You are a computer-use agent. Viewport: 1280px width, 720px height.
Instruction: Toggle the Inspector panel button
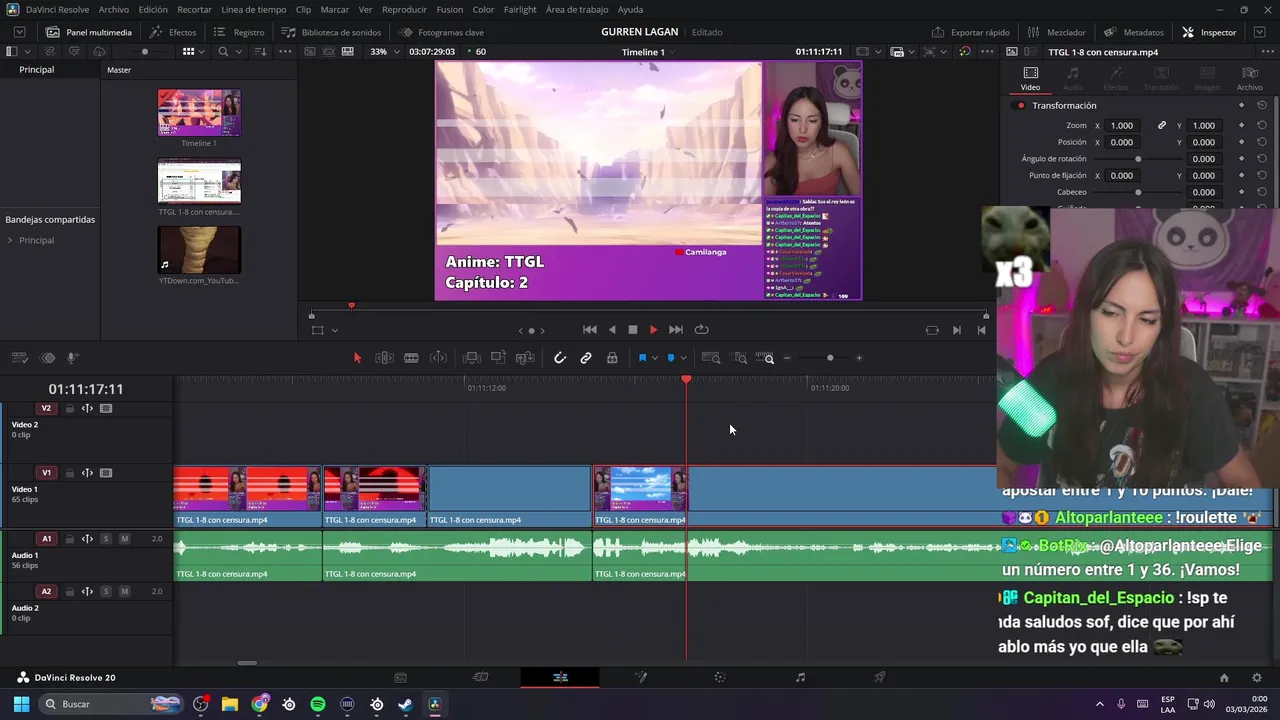1209,32
